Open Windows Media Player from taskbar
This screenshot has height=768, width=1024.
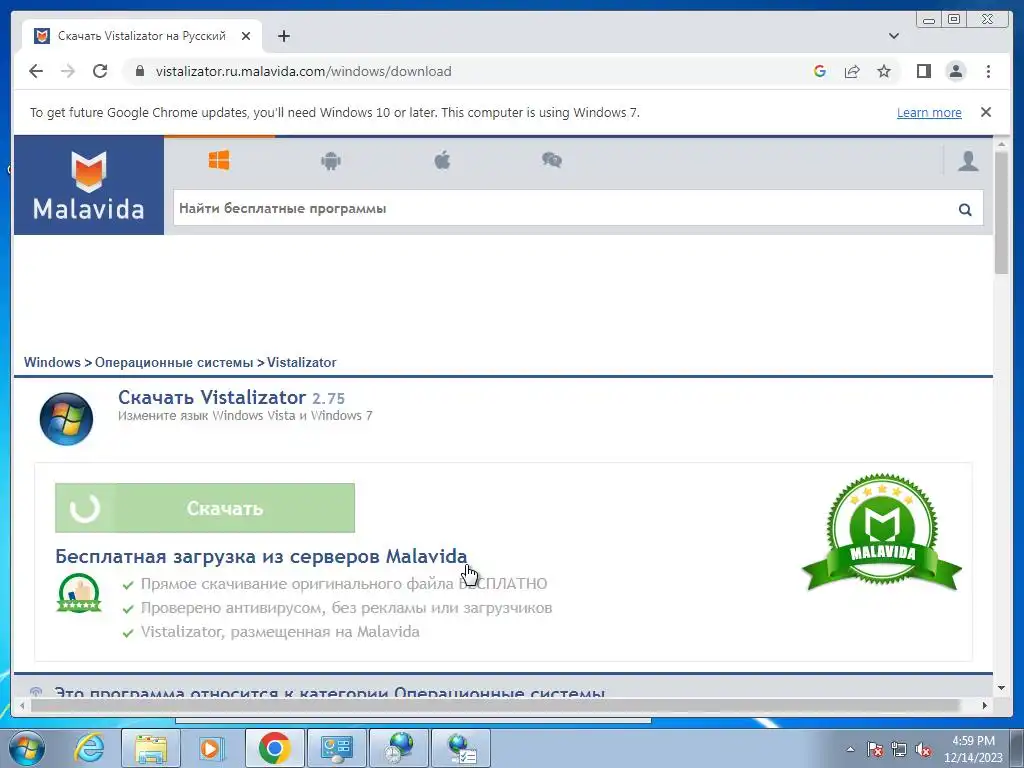pos(211,748)
